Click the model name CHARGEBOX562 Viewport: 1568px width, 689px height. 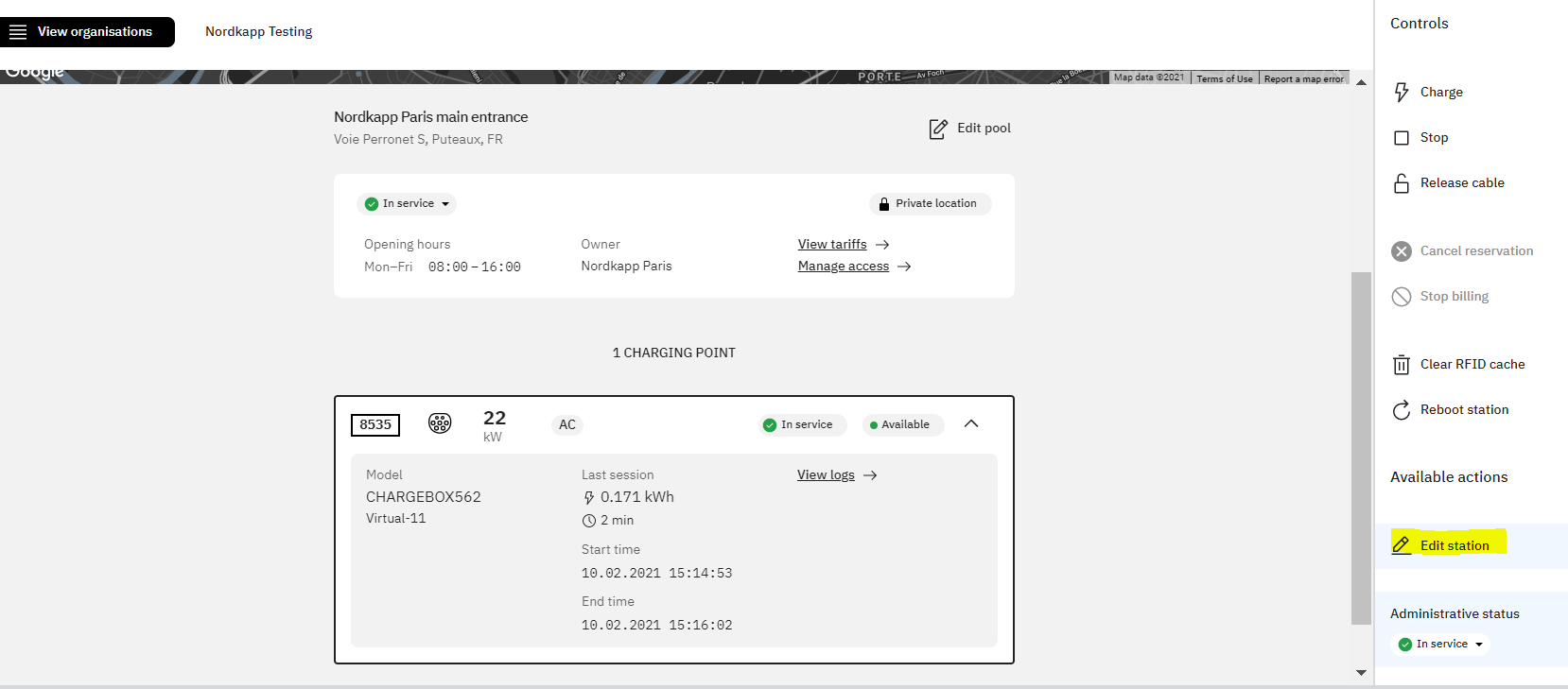tap(423, 497)
